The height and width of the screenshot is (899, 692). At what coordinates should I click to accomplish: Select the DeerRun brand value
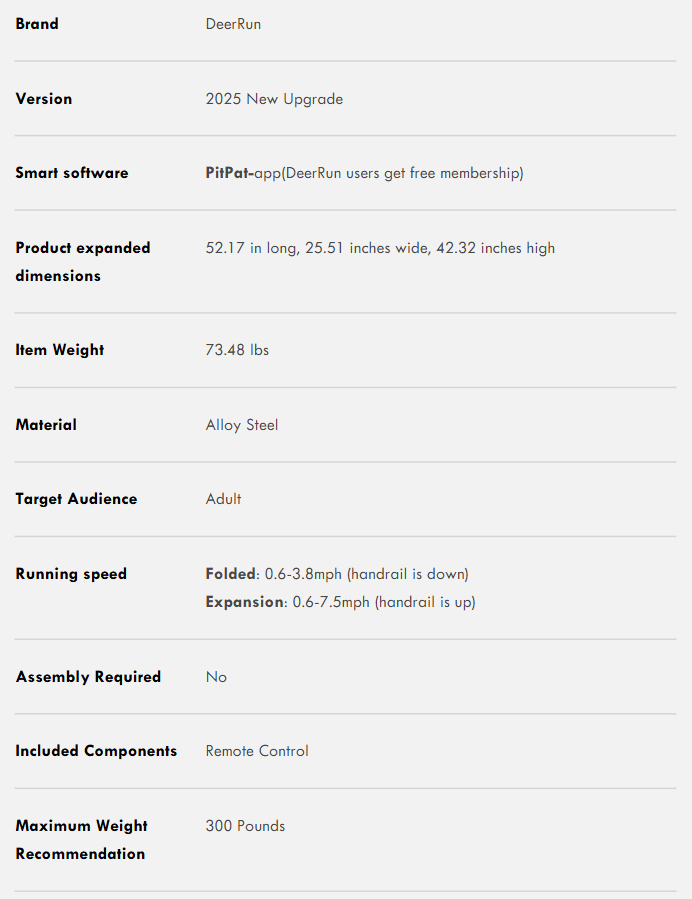[x=233, y=24]
